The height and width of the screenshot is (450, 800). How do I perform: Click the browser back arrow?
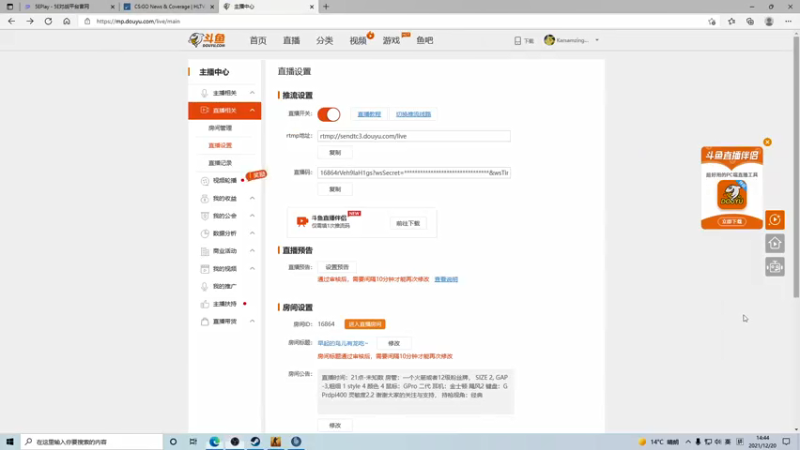coord(11,21)
